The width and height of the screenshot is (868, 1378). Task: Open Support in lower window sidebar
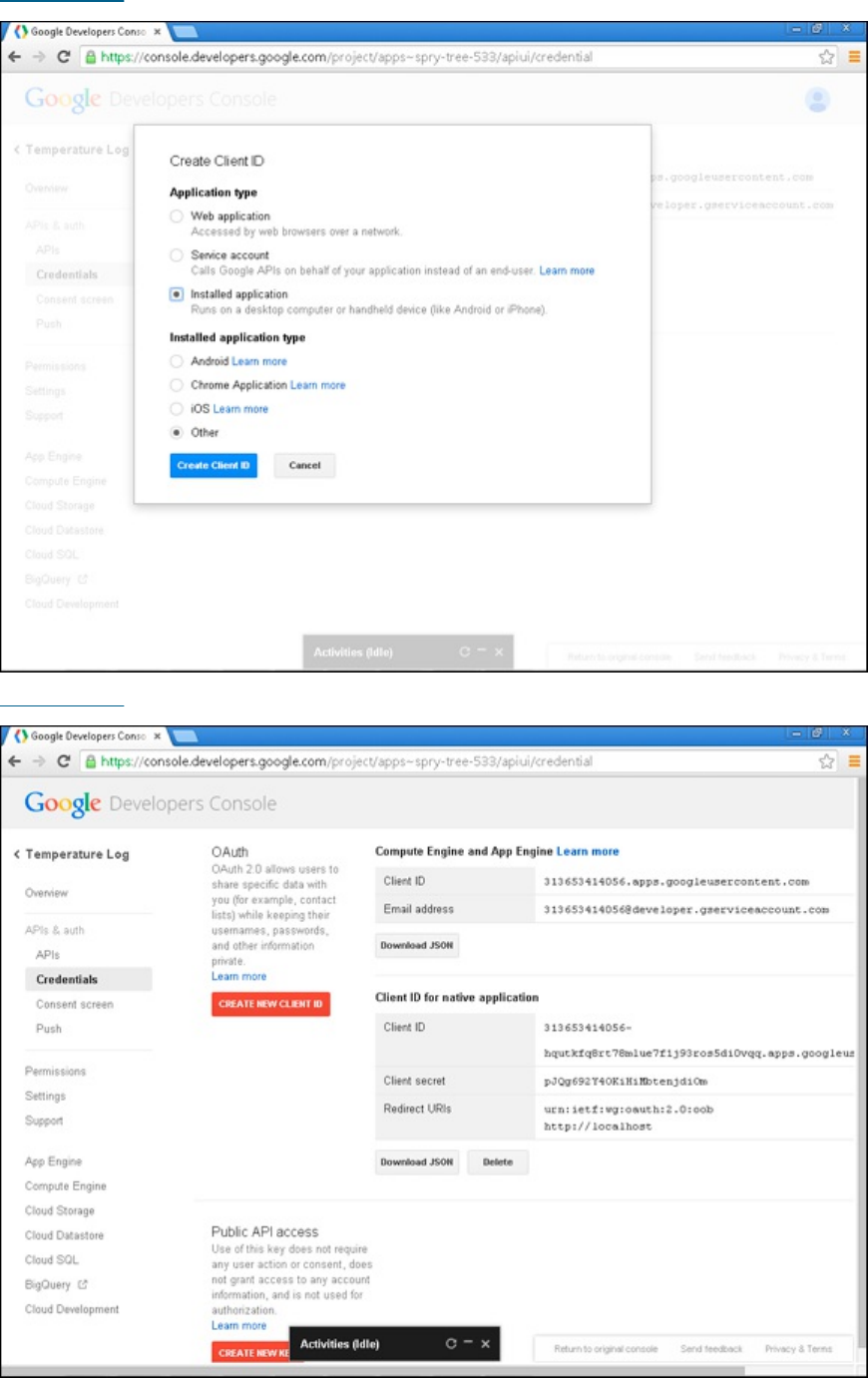44,1121
